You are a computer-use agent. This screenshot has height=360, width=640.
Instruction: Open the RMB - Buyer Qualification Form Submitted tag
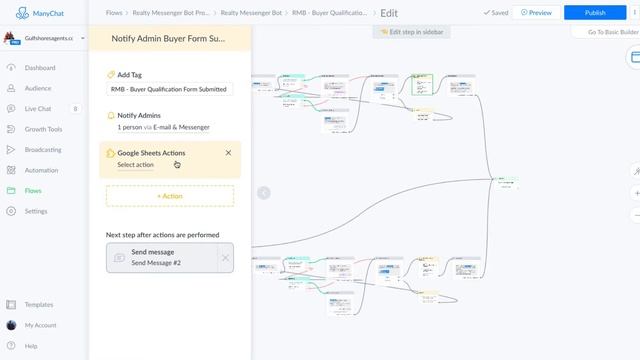(x=169, y=89)
